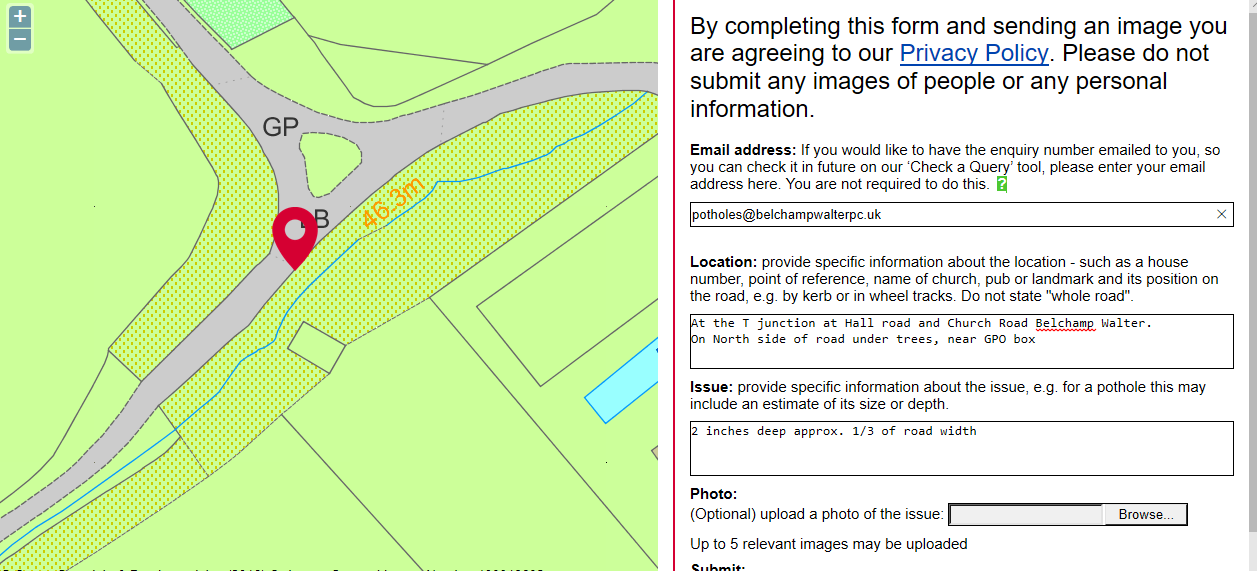Click the 'Photo:' bold label

714,494
